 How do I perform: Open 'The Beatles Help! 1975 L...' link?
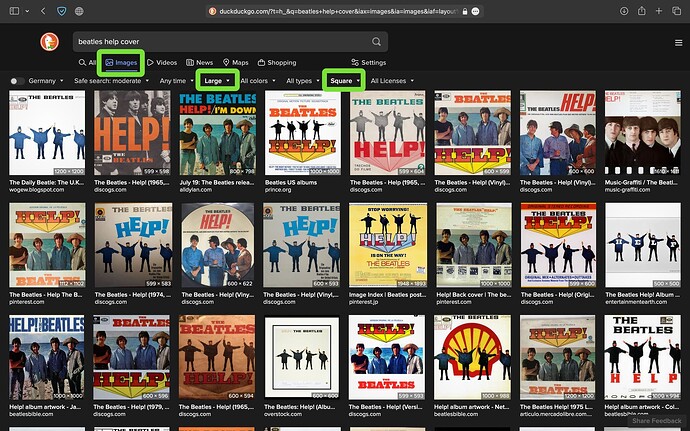coord(557,407)
